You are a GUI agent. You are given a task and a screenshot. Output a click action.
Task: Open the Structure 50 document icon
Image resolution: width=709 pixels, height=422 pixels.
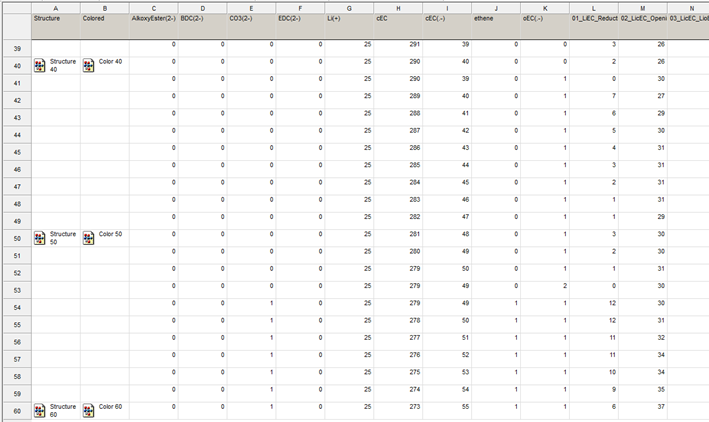[40, 238]
